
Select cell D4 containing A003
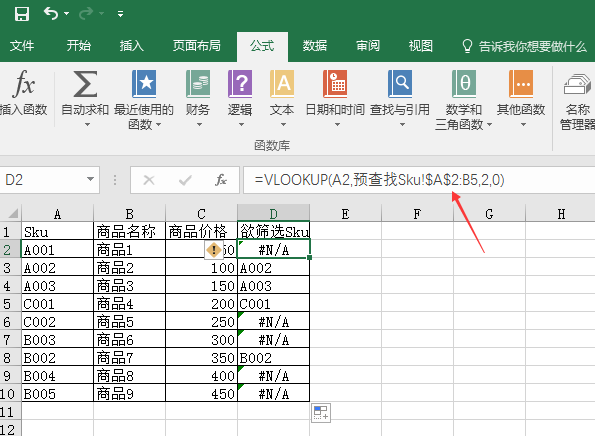pos(274,286)
